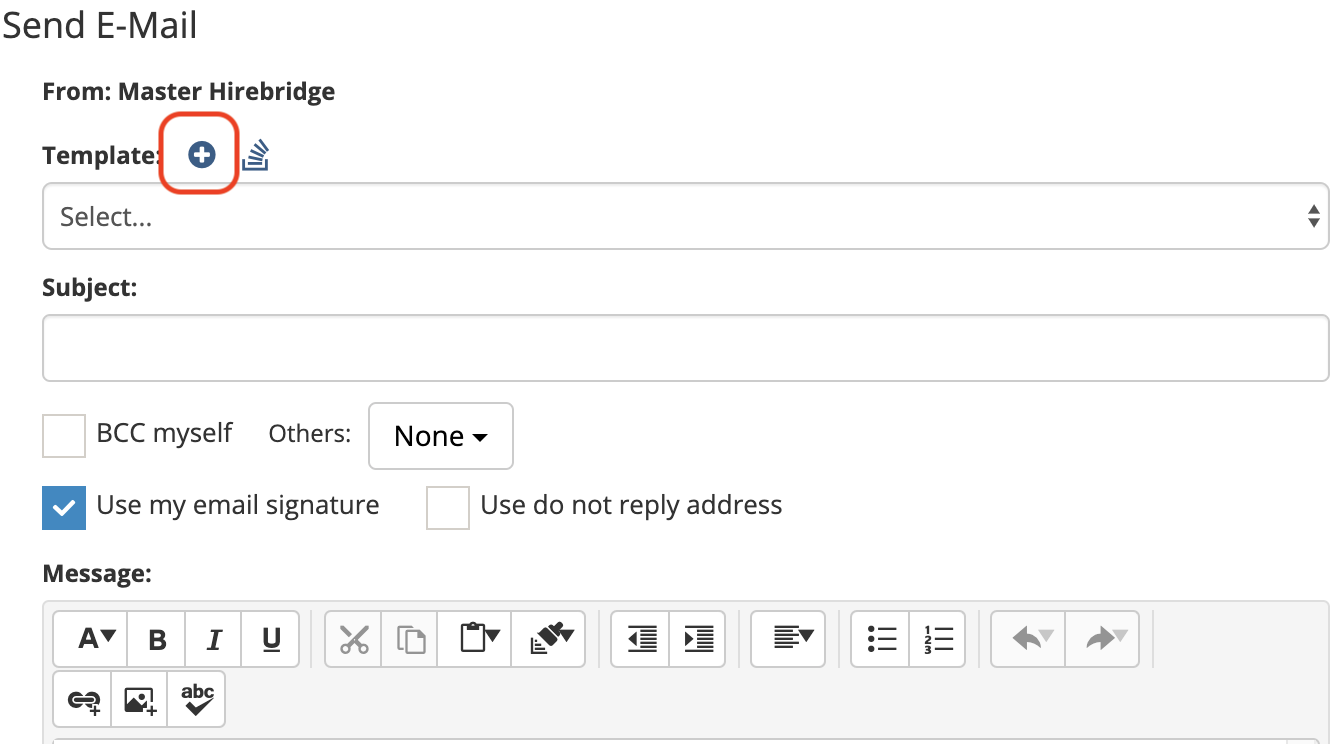Toggle bold formatting in message editor
The height and width of the screenshot is (744, 1342).
pos(157,639)
